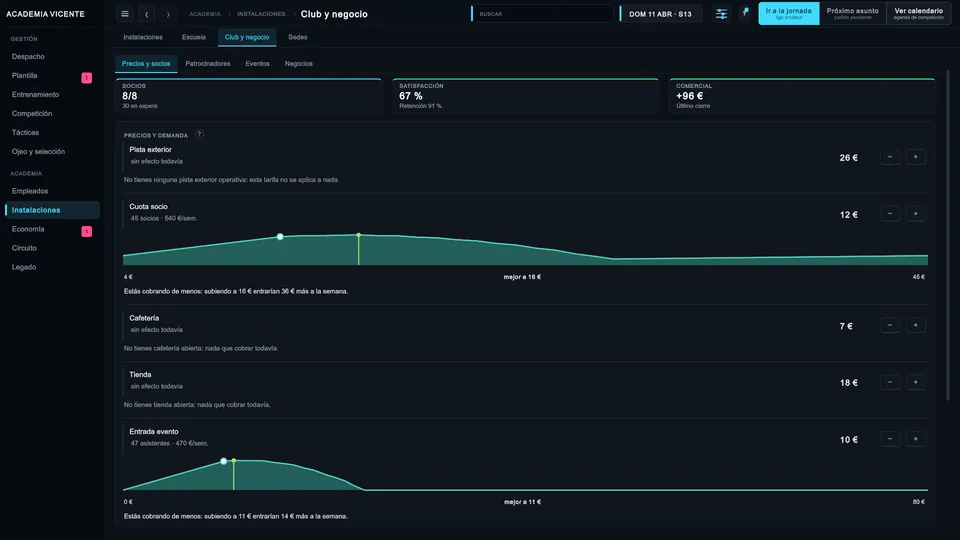Decrease Cuota socio price
This screenshot has height=540, width=960.
(x=890, y=214)
